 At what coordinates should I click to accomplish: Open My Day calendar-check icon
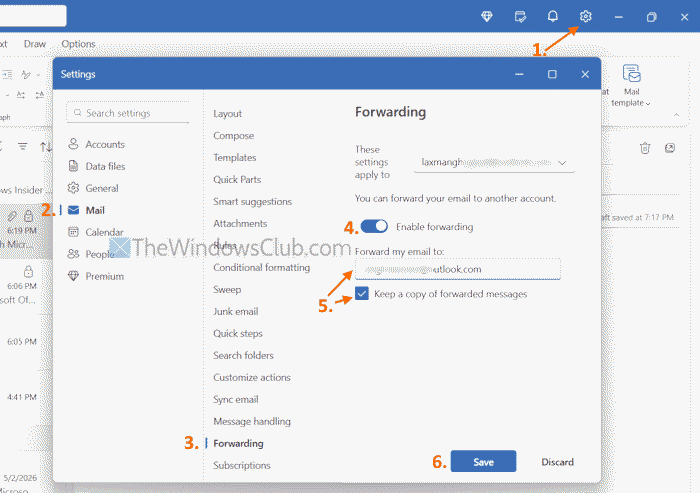520,17
